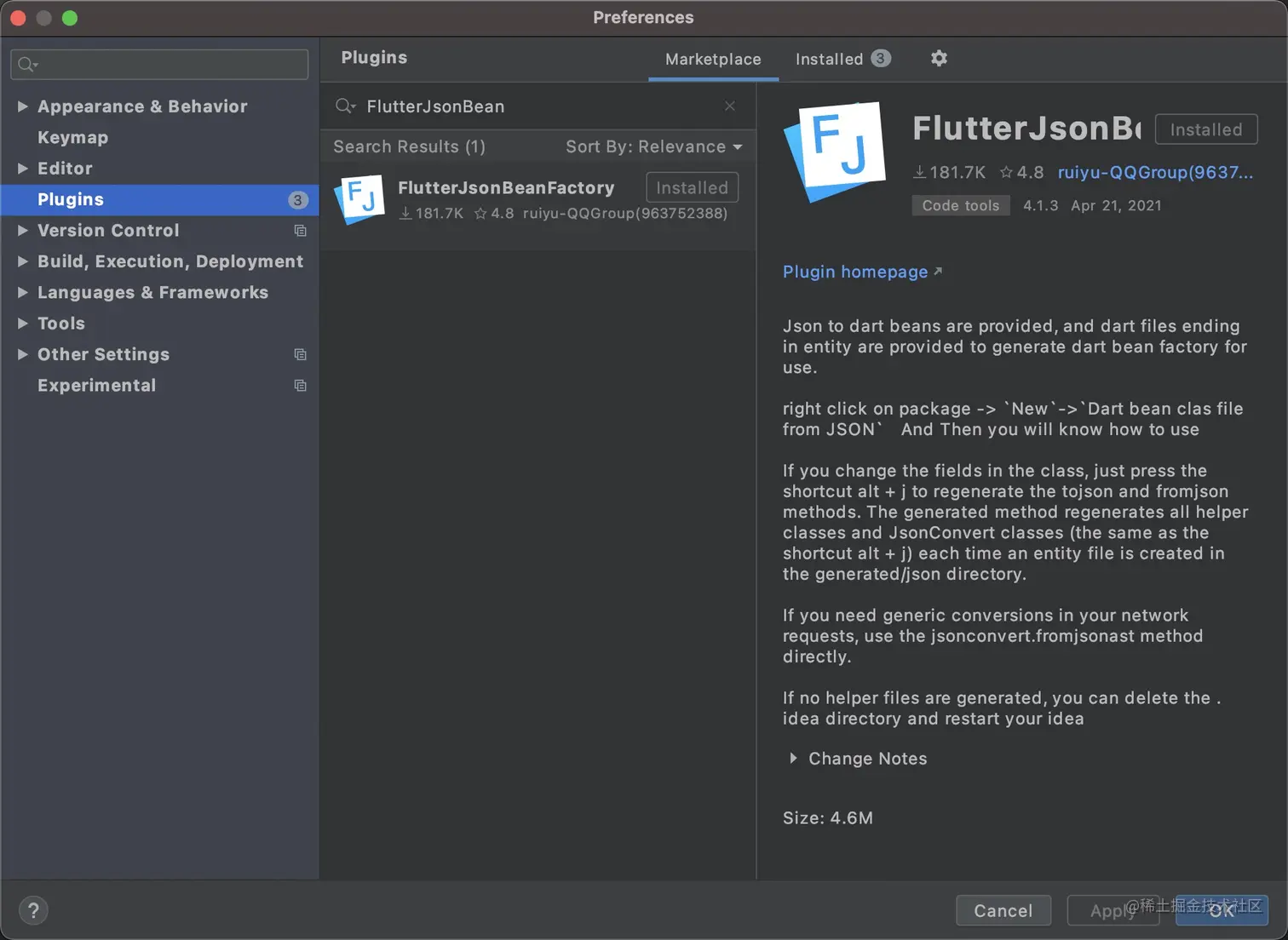Click the Apply button
1288x940 pixels.
tap(1113, 910)
